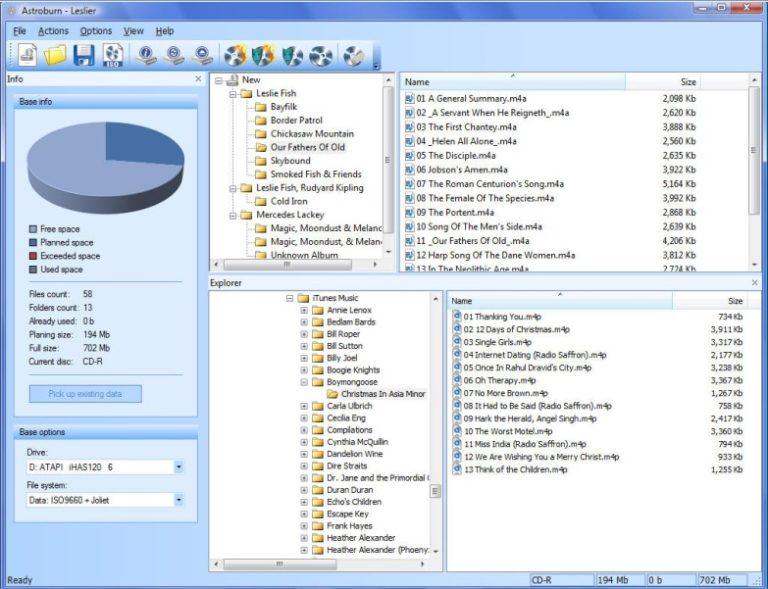The image size is (768, 589).
Task: Collapse the Leslie Fish tree node
Action: point(233,93)
